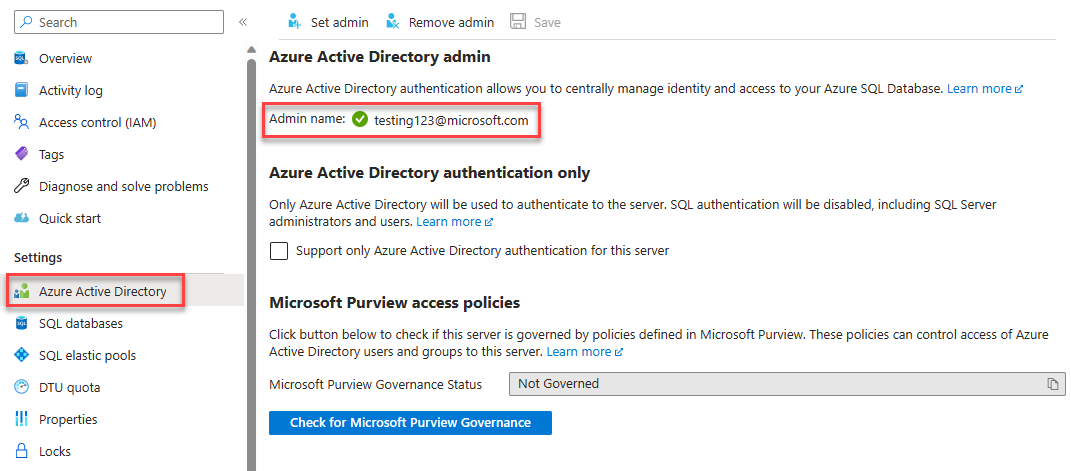
Task: Enable Azure AD-only authentication checkbox
Action: (x=279, y=251)
